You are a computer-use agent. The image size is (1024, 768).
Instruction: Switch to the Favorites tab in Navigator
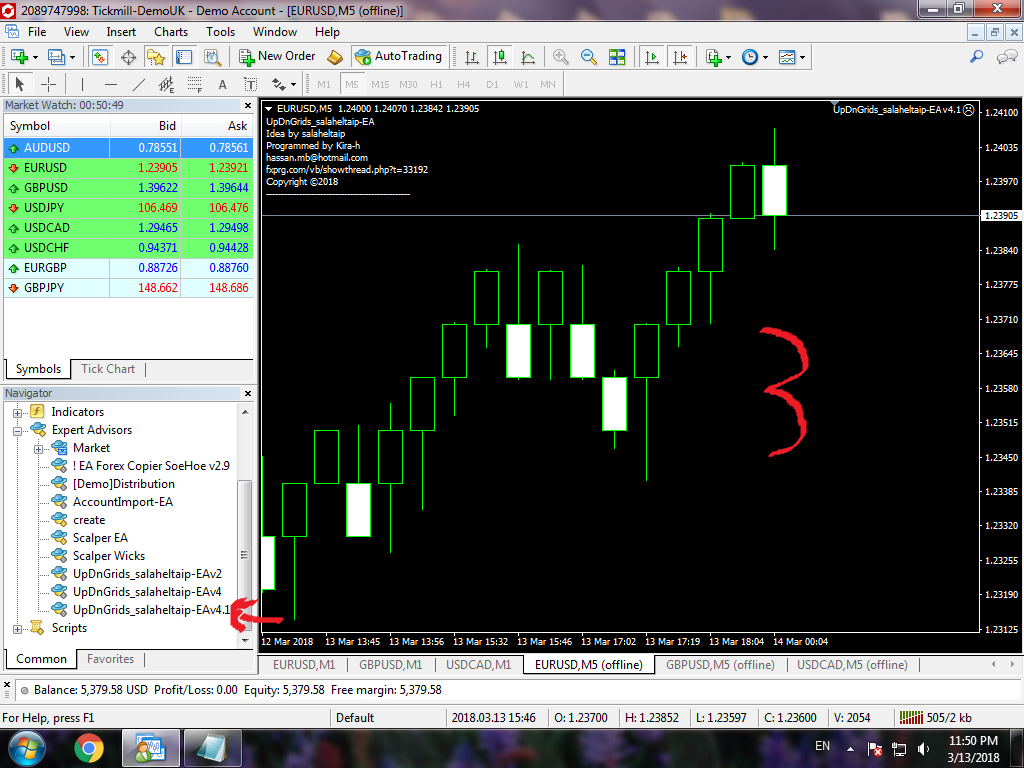click(x=110, y=659)
